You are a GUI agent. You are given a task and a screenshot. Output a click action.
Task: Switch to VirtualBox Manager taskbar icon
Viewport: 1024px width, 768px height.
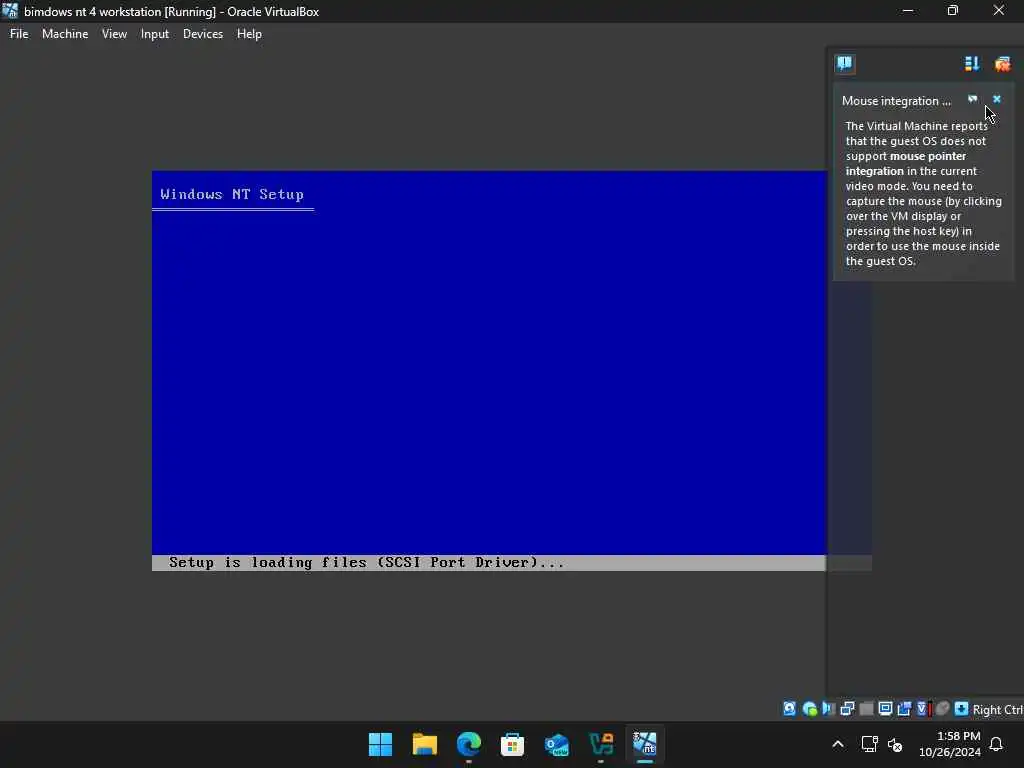601,744
